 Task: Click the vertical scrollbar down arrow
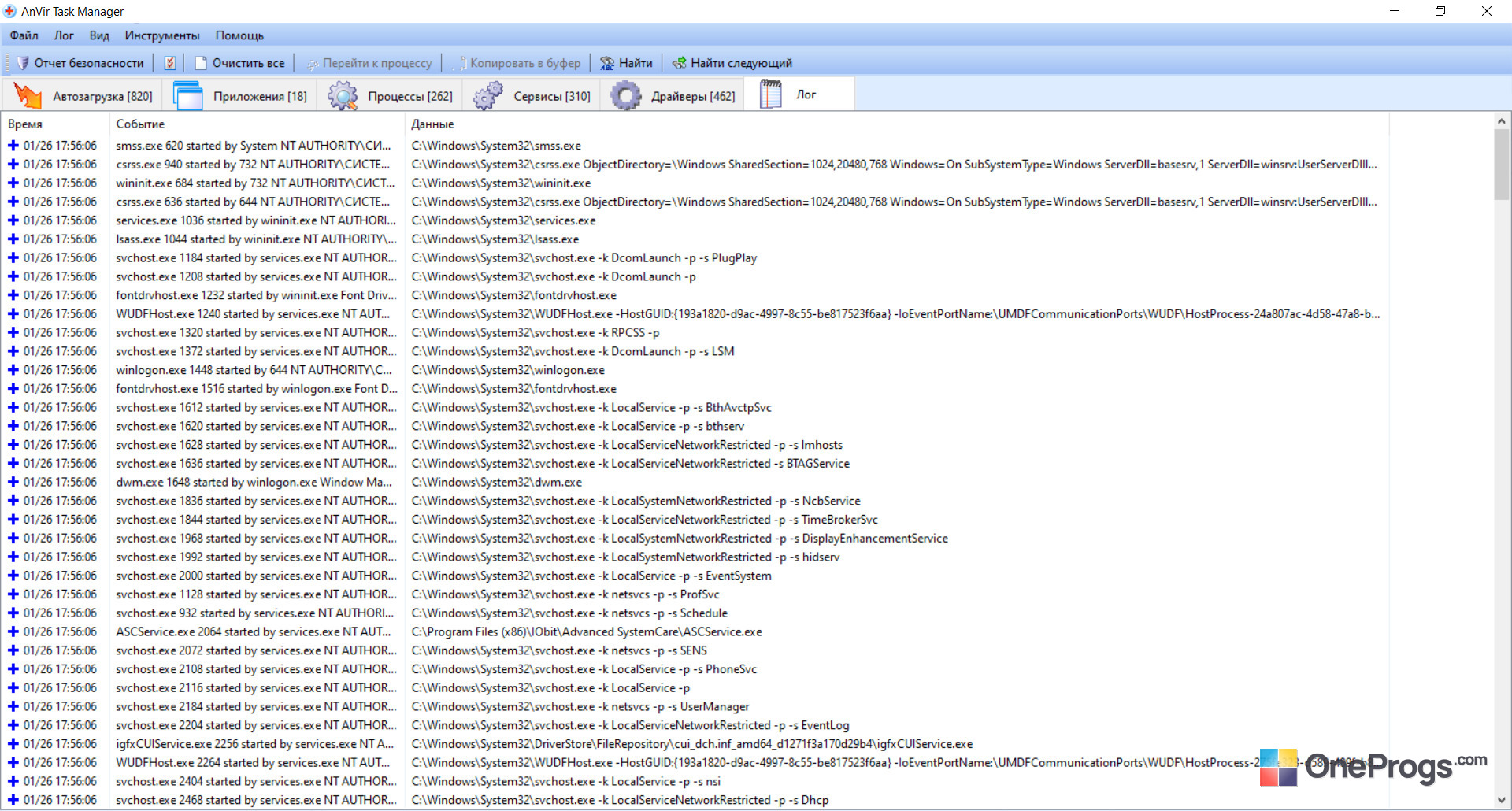click(1502, 801)
